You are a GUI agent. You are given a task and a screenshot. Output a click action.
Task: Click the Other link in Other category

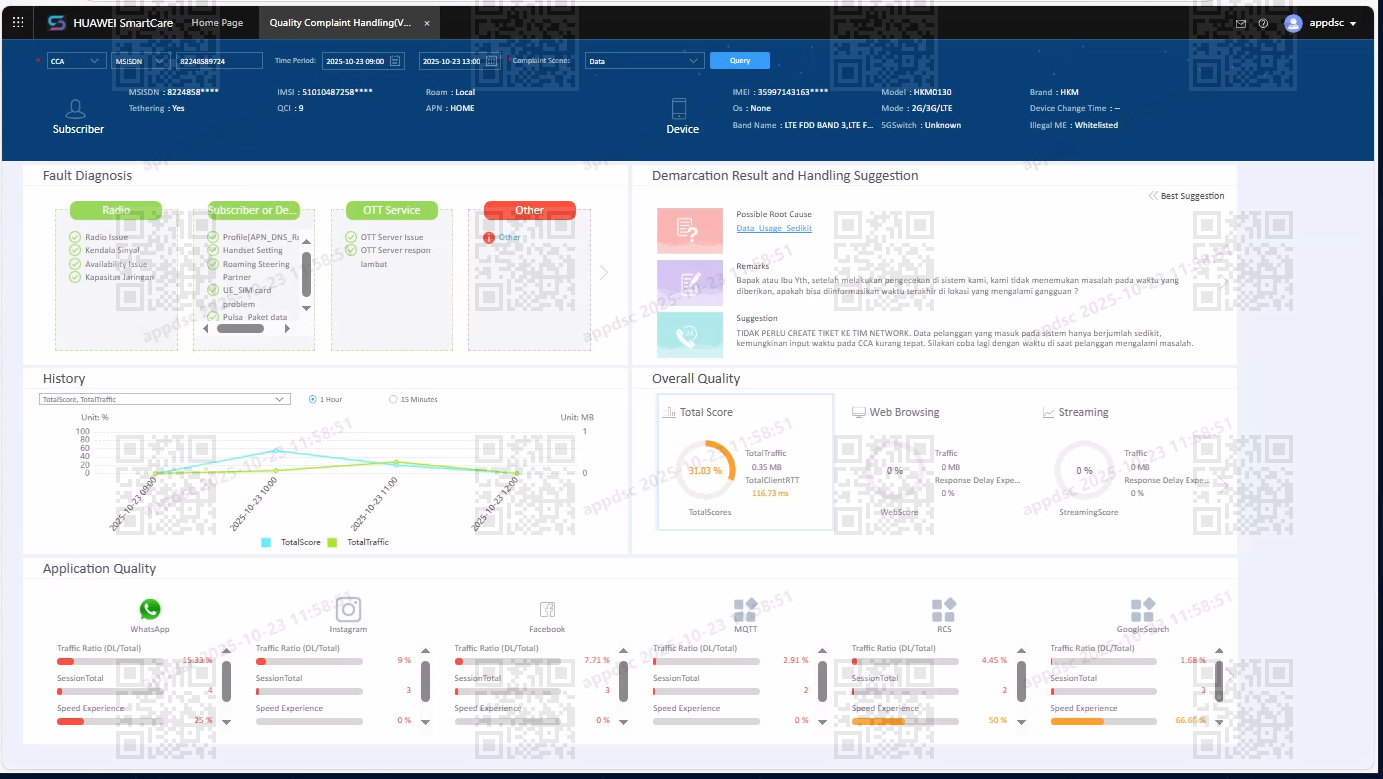tap(510, 238)
